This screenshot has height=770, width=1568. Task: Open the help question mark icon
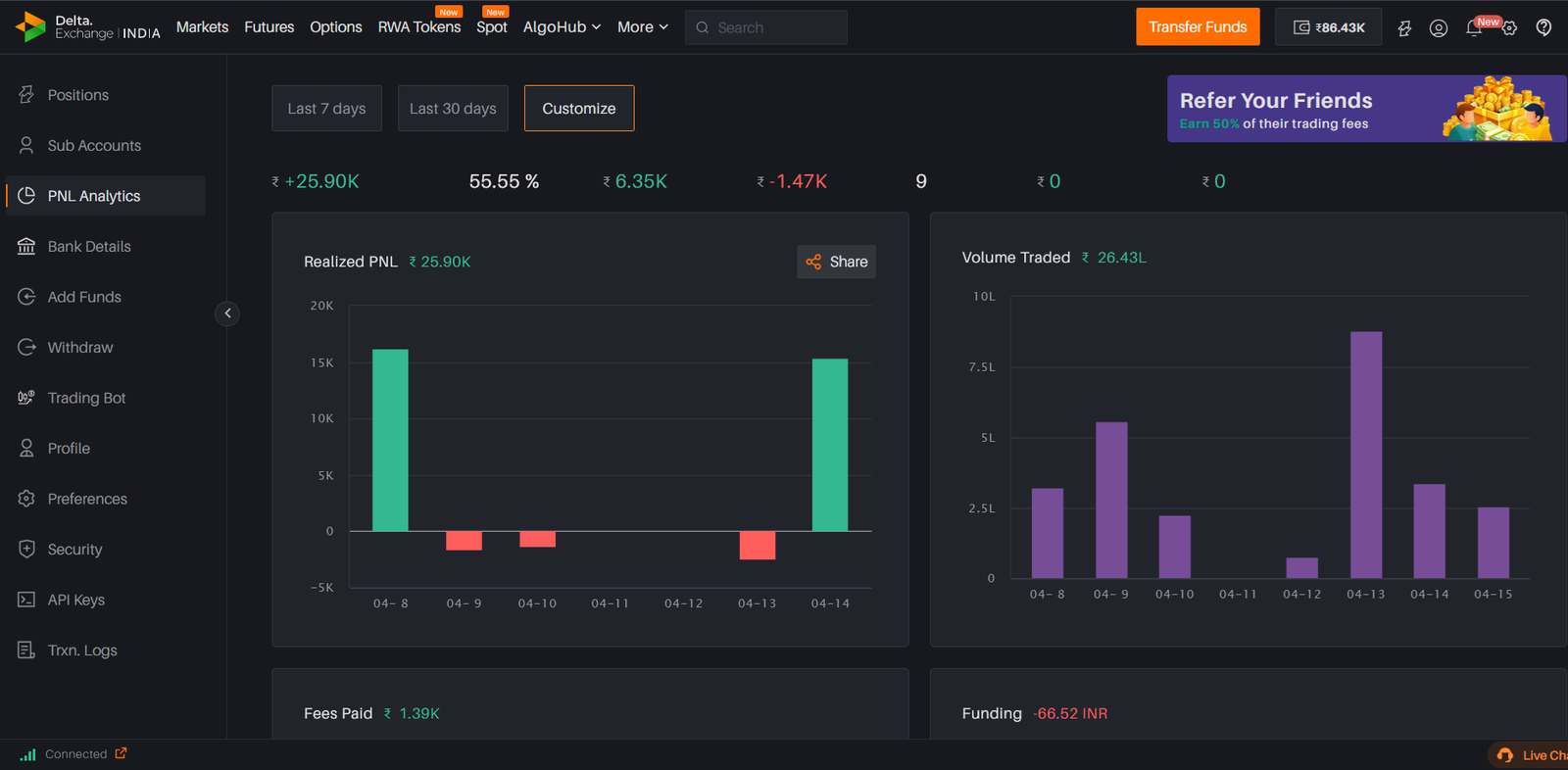coord(1543,27)
